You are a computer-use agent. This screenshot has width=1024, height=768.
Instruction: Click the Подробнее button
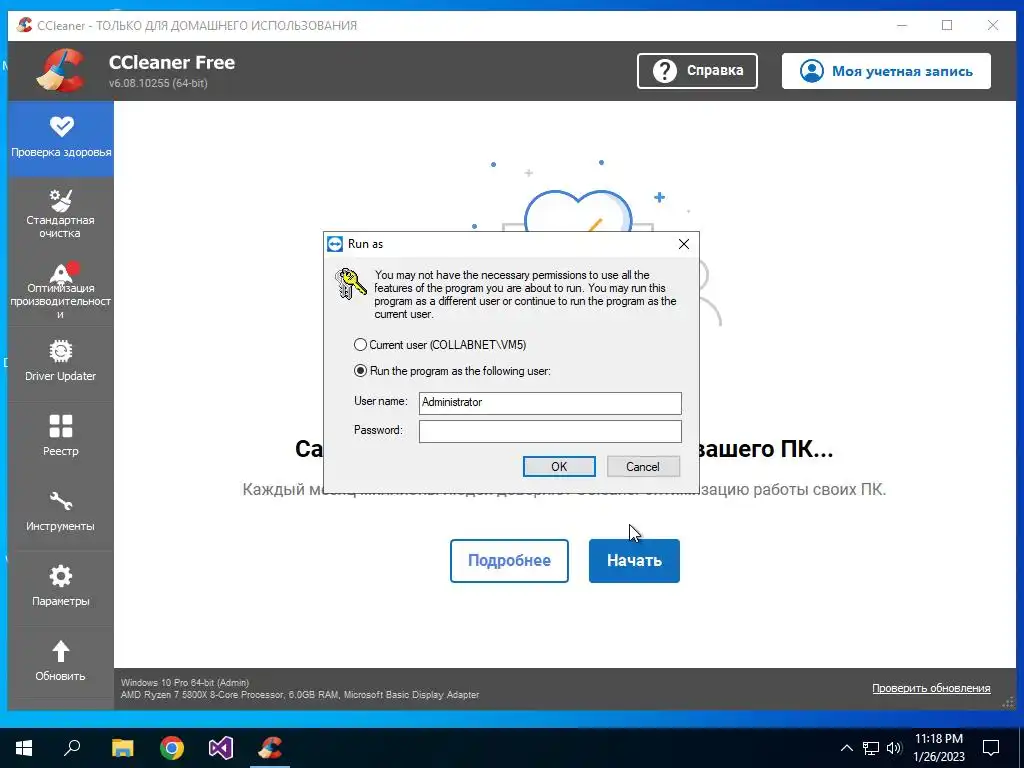(509, 560)
